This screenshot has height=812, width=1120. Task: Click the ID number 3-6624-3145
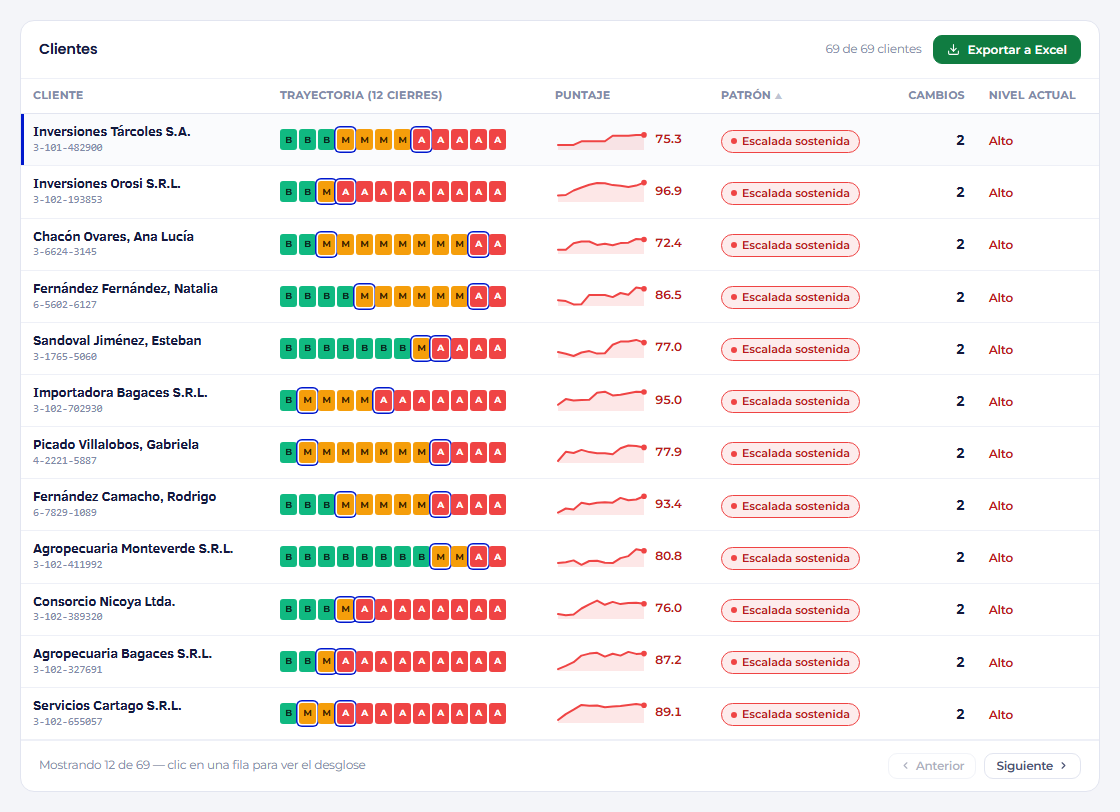click(x=65, y=252)
